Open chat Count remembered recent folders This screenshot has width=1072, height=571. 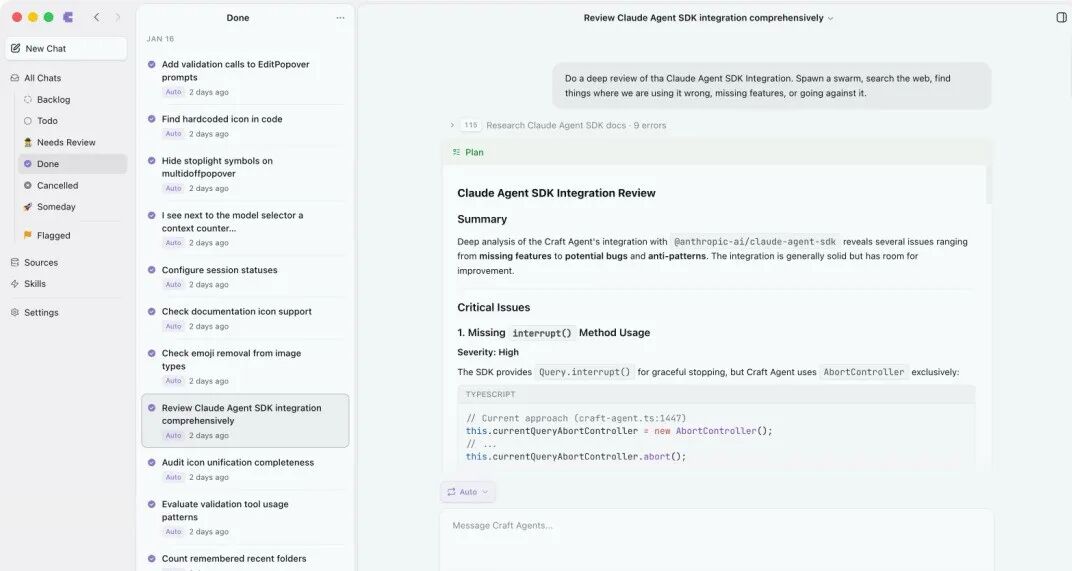click(x=245, y=559)
